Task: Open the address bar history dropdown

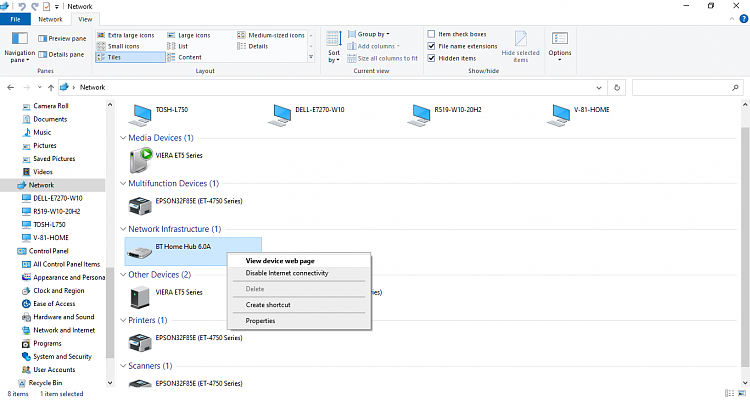Action: click(x=599, y=88)
